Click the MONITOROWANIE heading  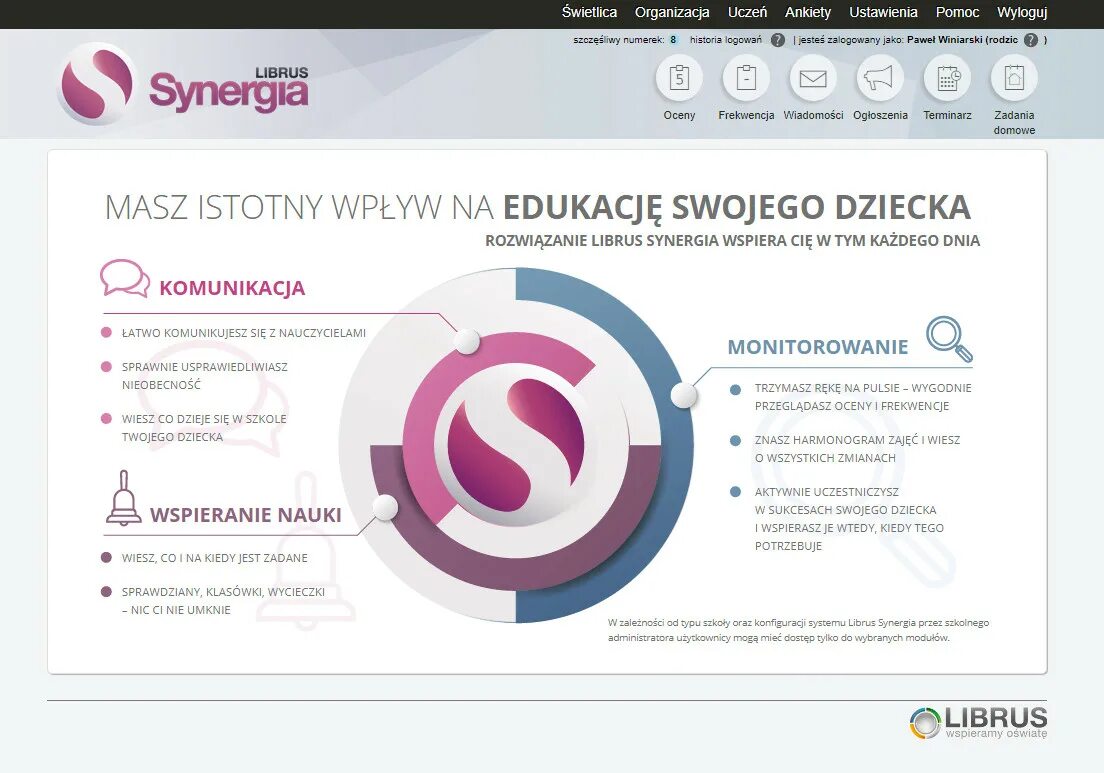[x=817, y=347]
